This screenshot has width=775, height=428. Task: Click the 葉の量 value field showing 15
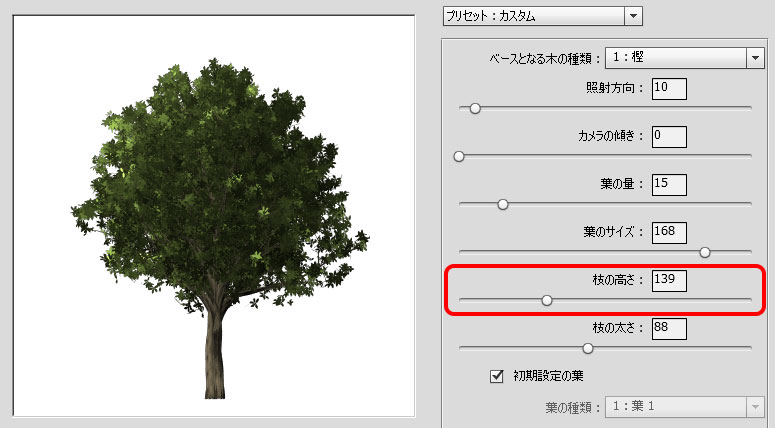669,185
